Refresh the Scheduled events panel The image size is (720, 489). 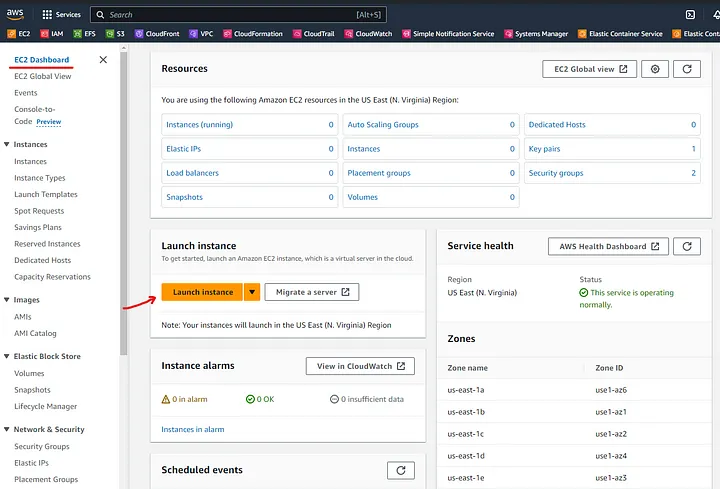[x=401, y=470]
